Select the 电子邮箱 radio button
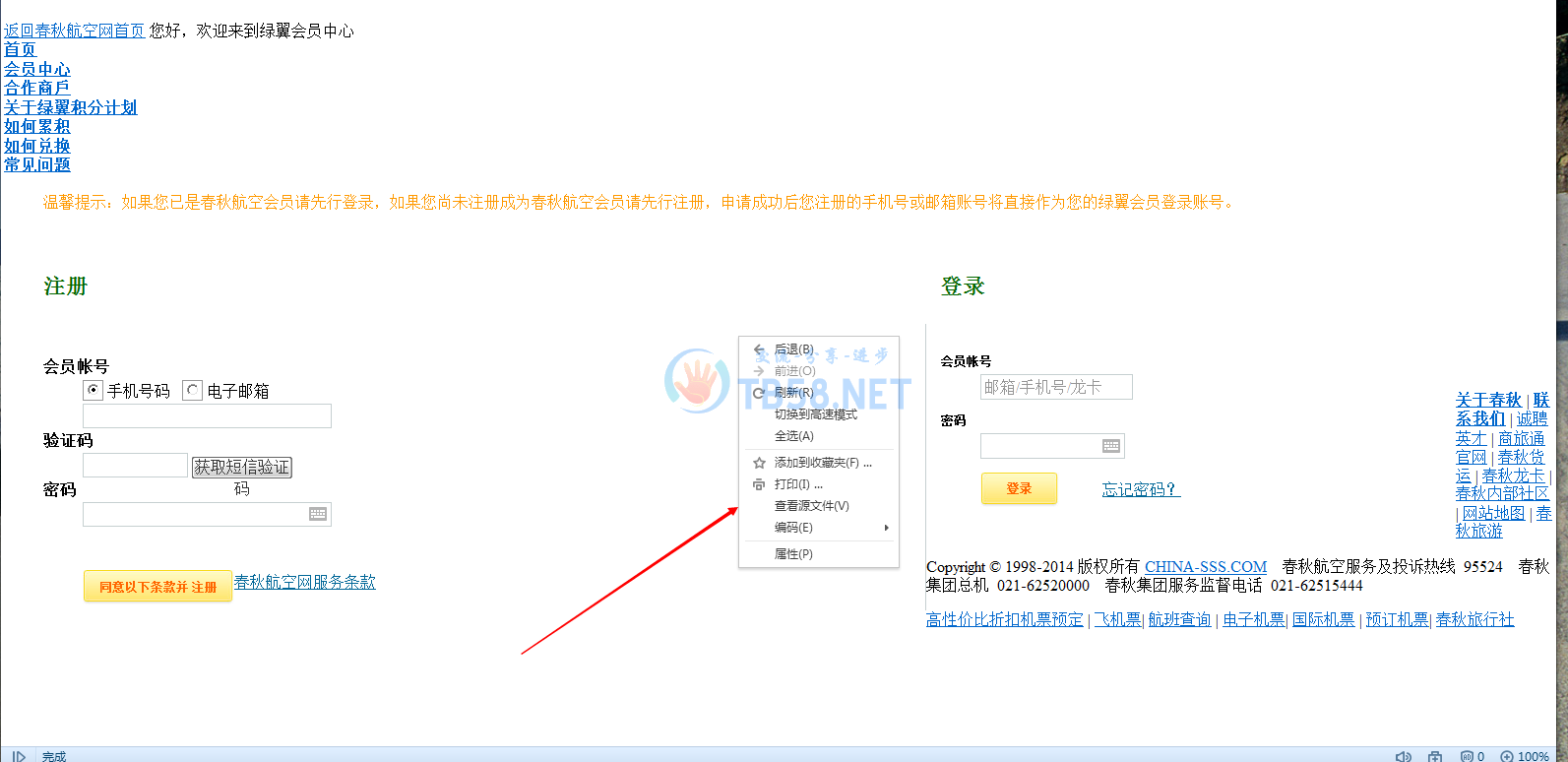This screenshot has height=762, width=1568. coord(193,391)
